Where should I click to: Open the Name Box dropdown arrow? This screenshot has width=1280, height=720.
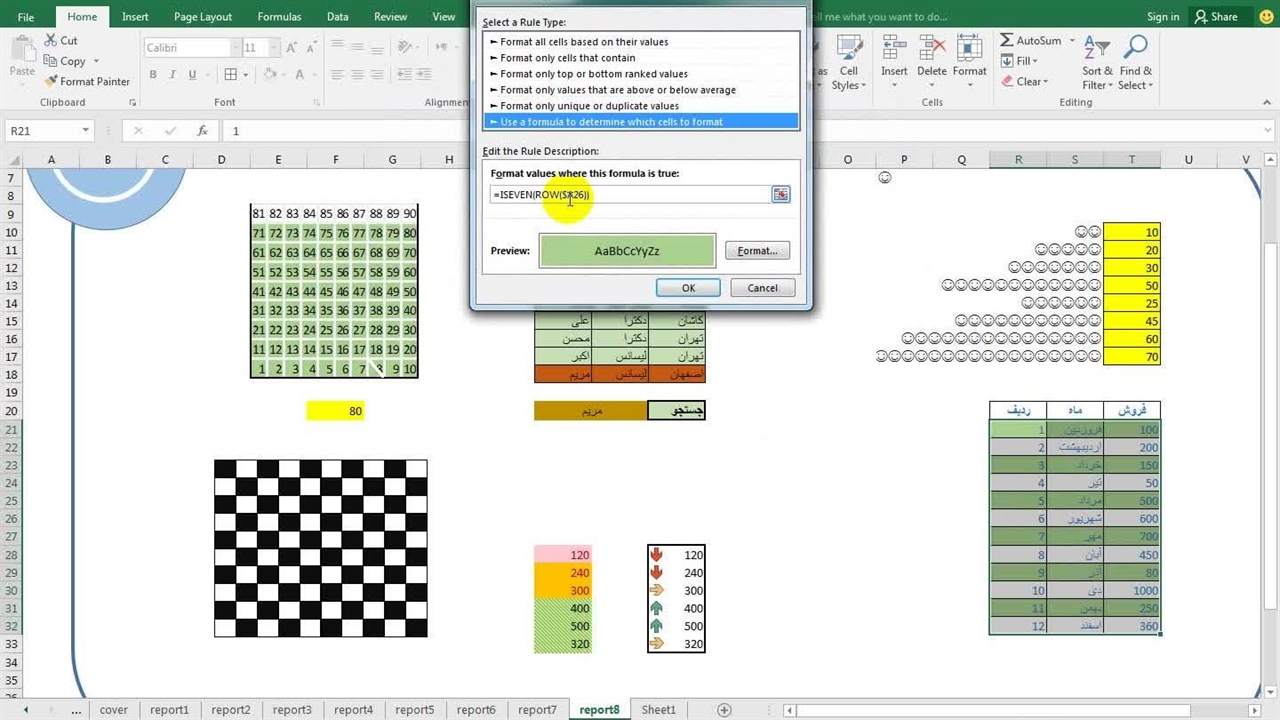[x=86, y=131]
